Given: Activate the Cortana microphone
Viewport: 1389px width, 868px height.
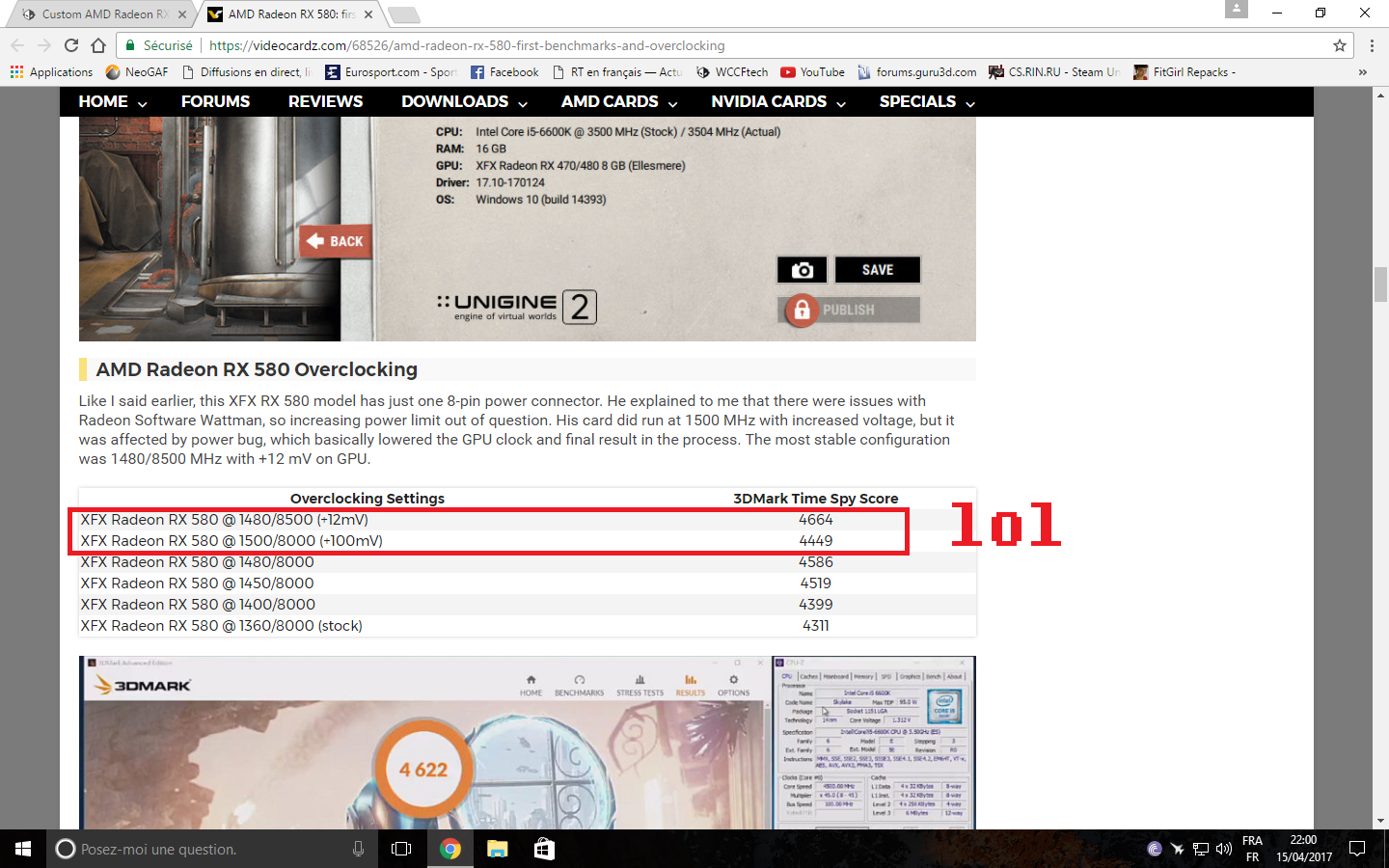Looking at the screenshot, I should click(358, 849).
